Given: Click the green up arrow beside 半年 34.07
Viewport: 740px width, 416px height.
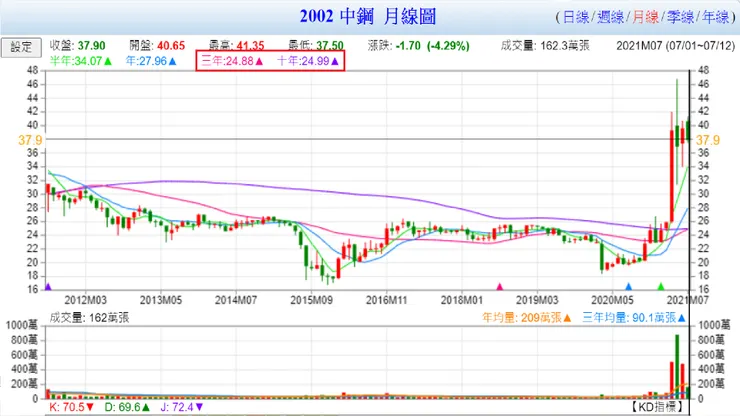Looking at the screenshot, I should tap(108, 61).
